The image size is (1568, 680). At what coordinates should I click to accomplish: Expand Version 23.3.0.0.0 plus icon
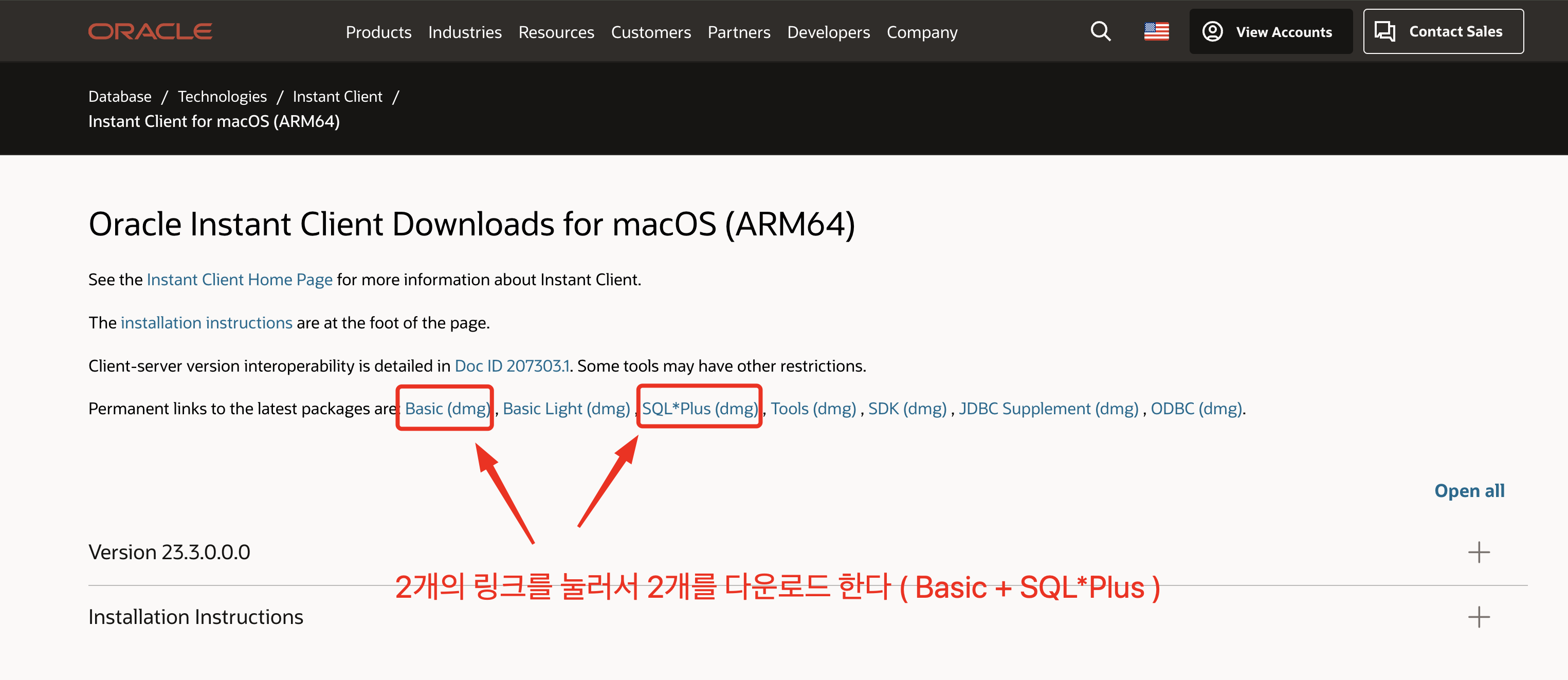[x=1478, y=552]
